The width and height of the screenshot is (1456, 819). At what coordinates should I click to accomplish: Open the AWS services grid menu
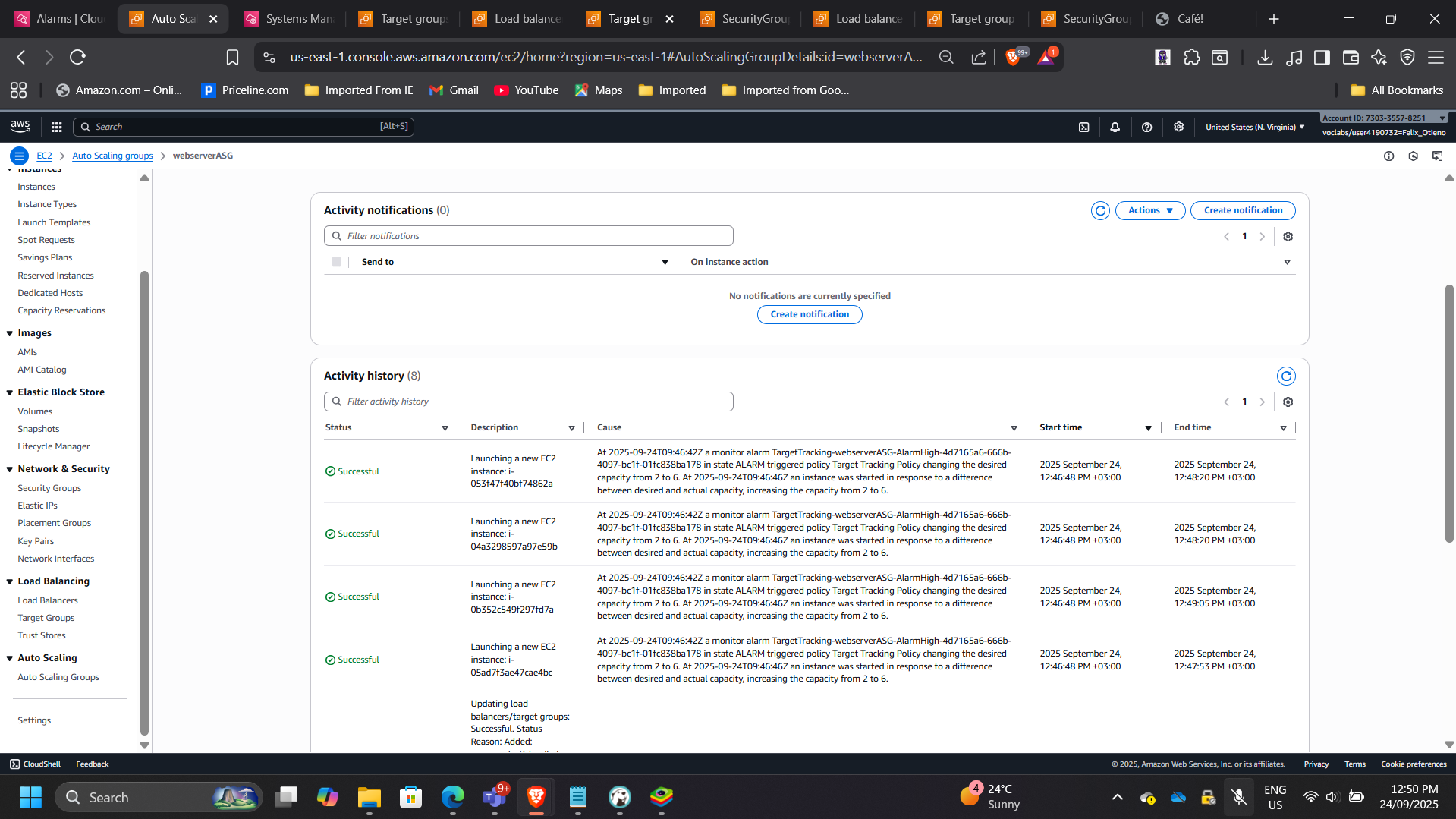56,127
